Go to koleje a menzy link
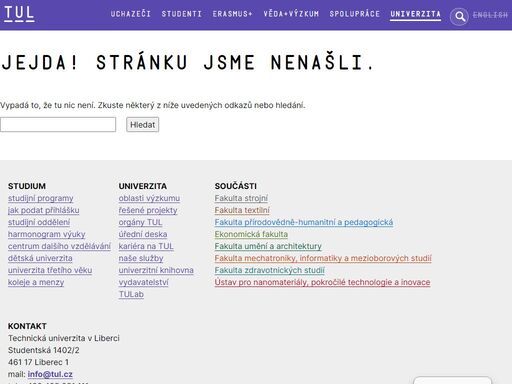Viewport: 512px width, 384px height. (x=36, y=282)
